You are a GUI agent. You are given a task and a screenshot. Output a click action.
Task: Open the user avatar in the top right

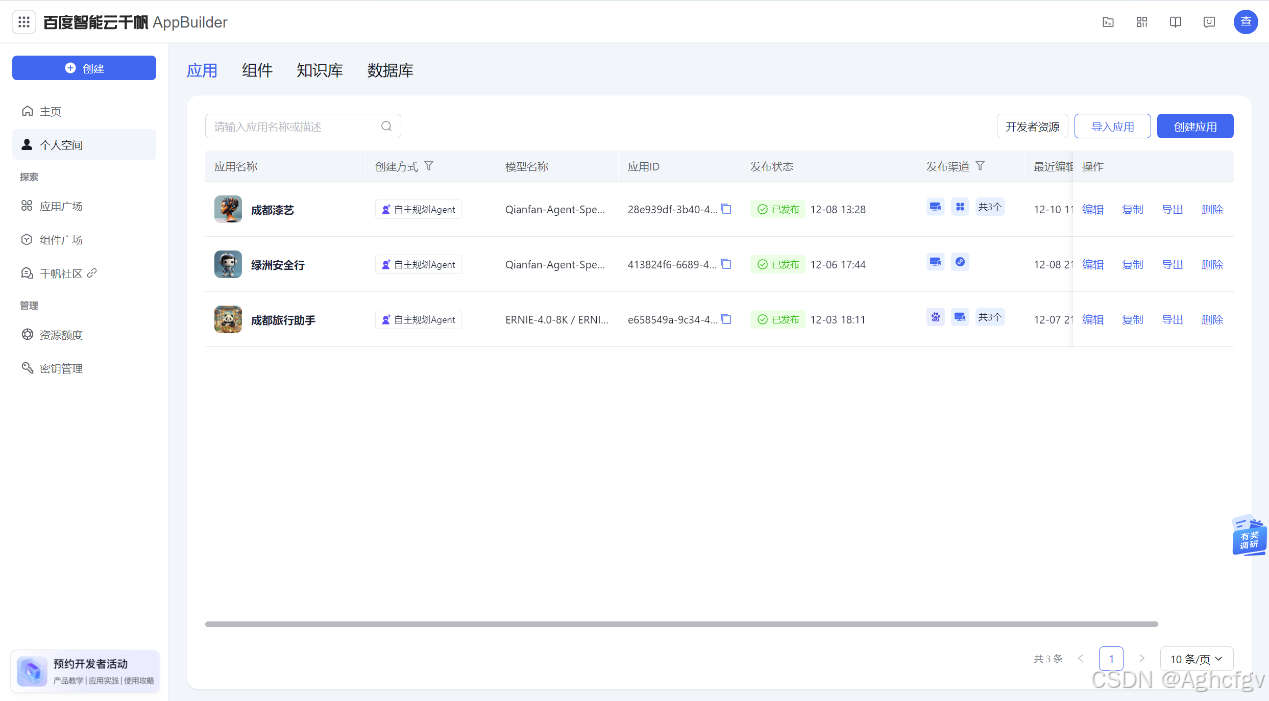point(1245,21)
